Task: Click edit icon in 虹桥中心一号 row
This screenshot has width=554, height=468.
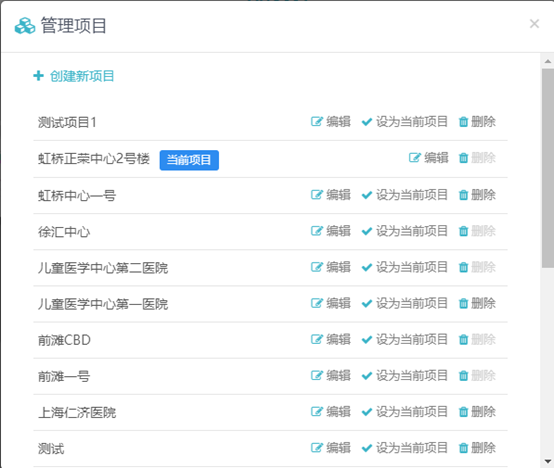Action: coord(317,195)
